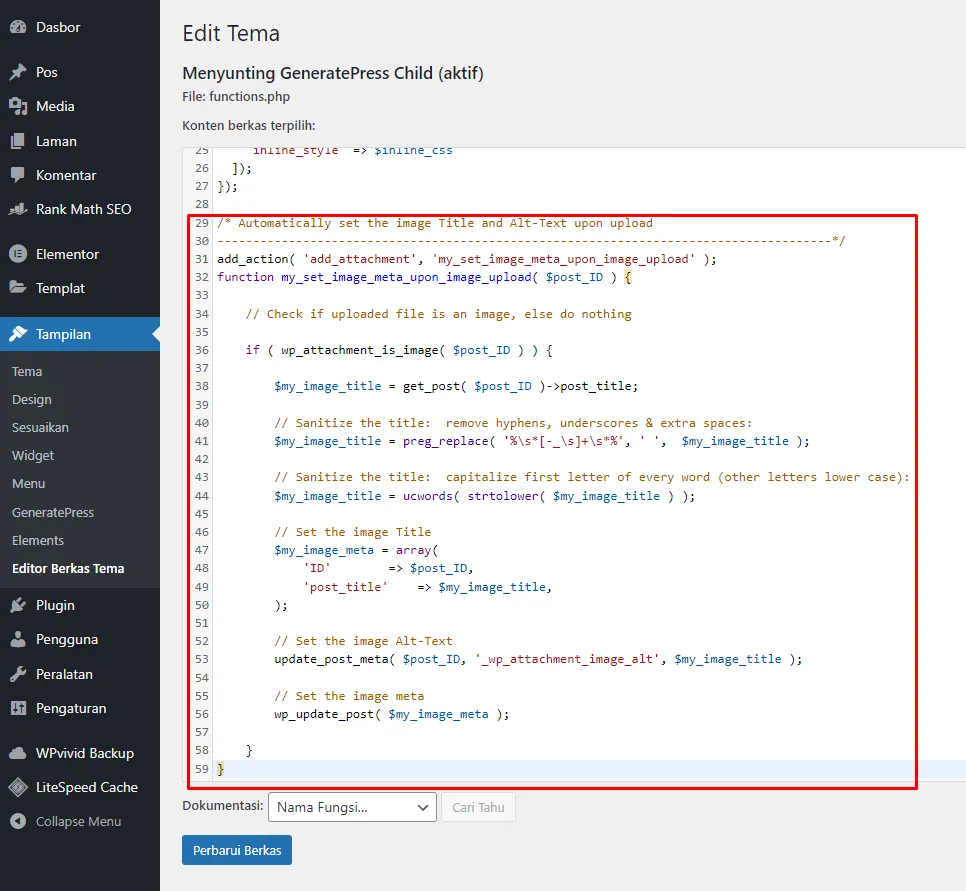The image size is (966, 891).
Task: Click the Dasbor gauge icon
Action: [x=18, y=27]
